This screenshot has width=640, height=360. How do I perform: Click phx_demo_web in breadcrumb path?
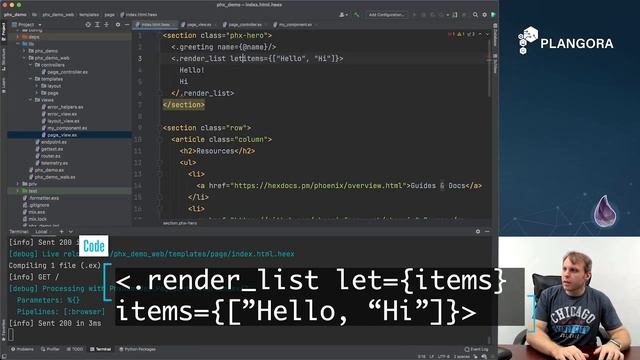pyautogui.click(x=58, y=15)
